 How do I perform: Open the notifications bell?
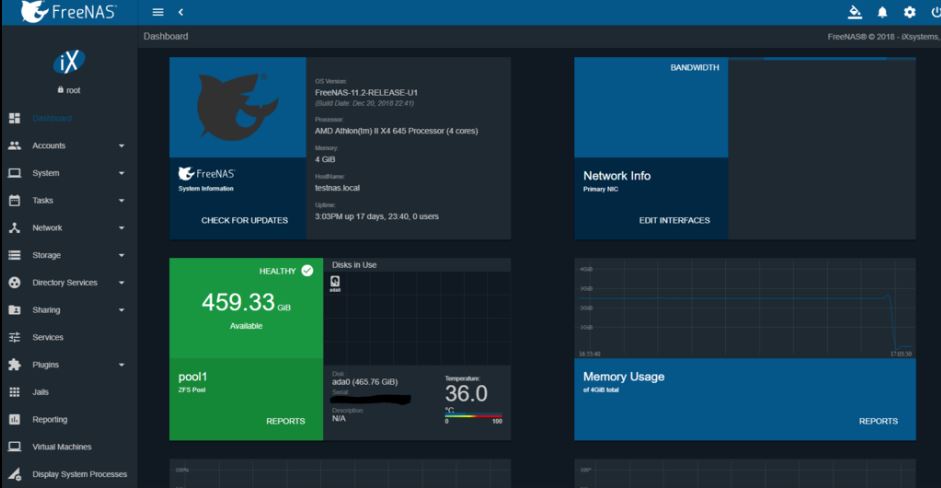(882, 12)
